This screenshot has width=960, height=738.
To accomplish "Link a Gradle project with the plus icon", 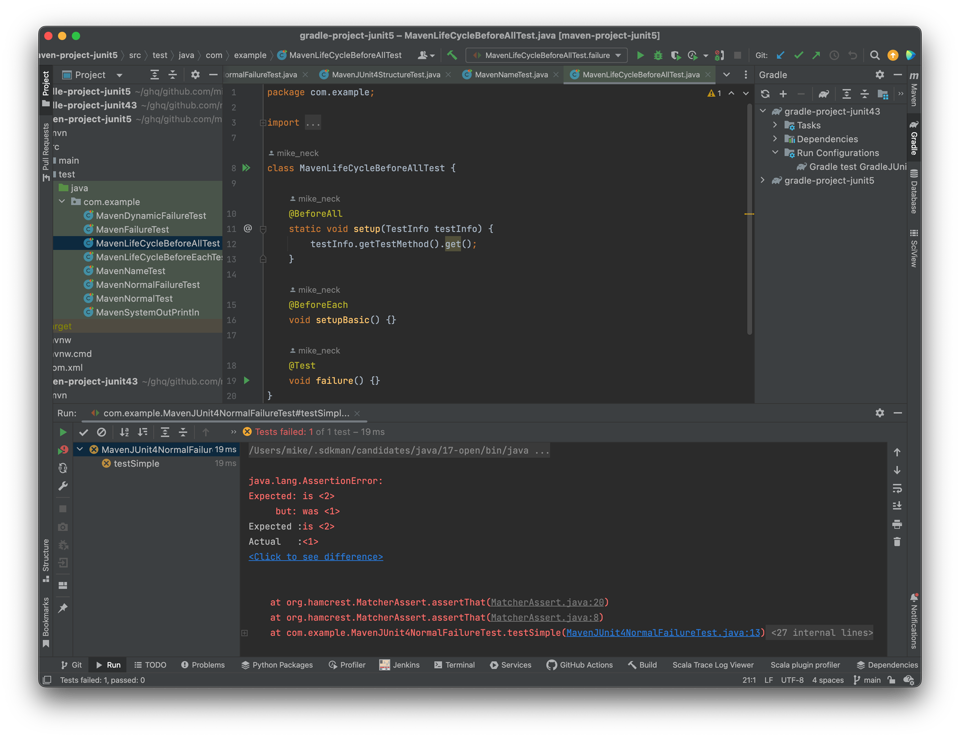I will coord(783,94).
